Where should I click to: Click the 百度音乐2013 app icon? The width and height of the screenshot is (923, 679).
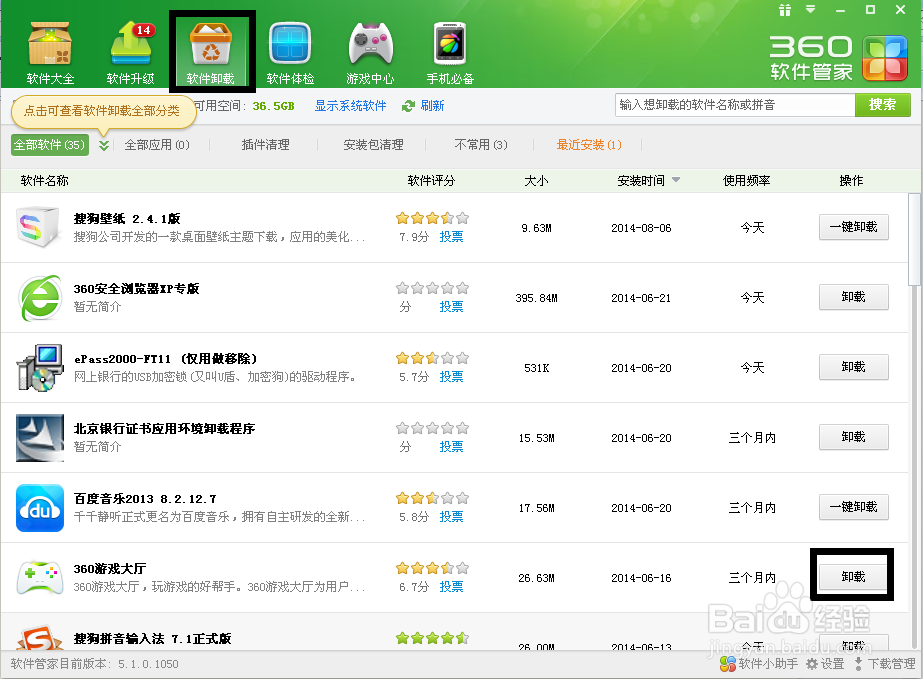39,508
